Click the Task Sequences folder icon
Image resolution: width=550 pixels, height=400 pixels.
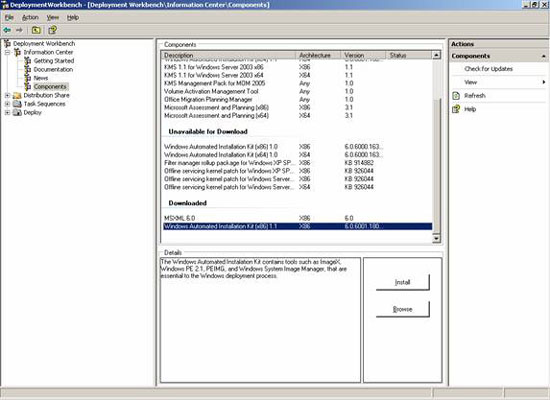pos(17,104)
